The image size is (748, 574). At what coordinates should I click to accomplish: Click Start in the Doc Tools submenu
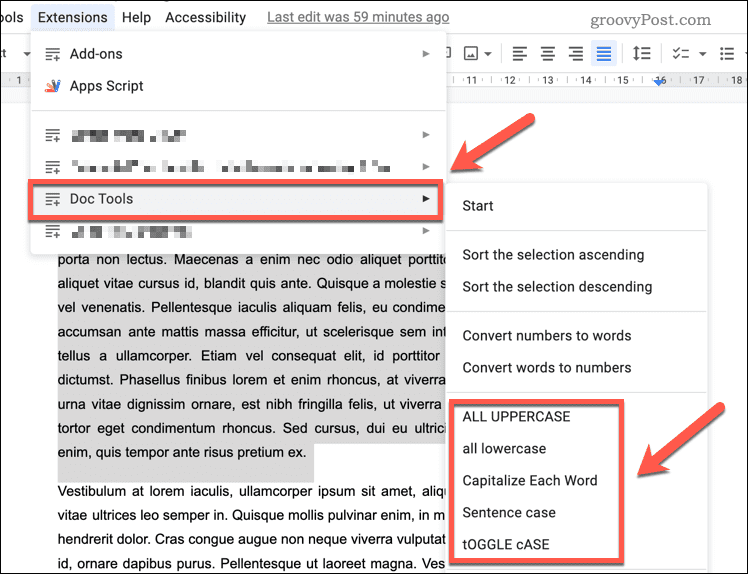click(x=576, y=206)
